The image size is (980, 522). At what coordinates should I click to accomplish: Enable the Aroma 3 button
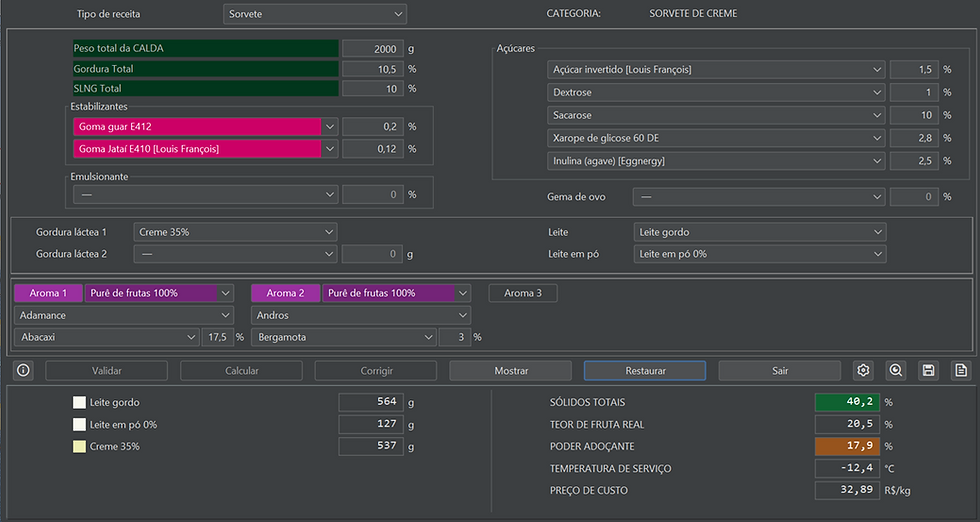point(523,293)
